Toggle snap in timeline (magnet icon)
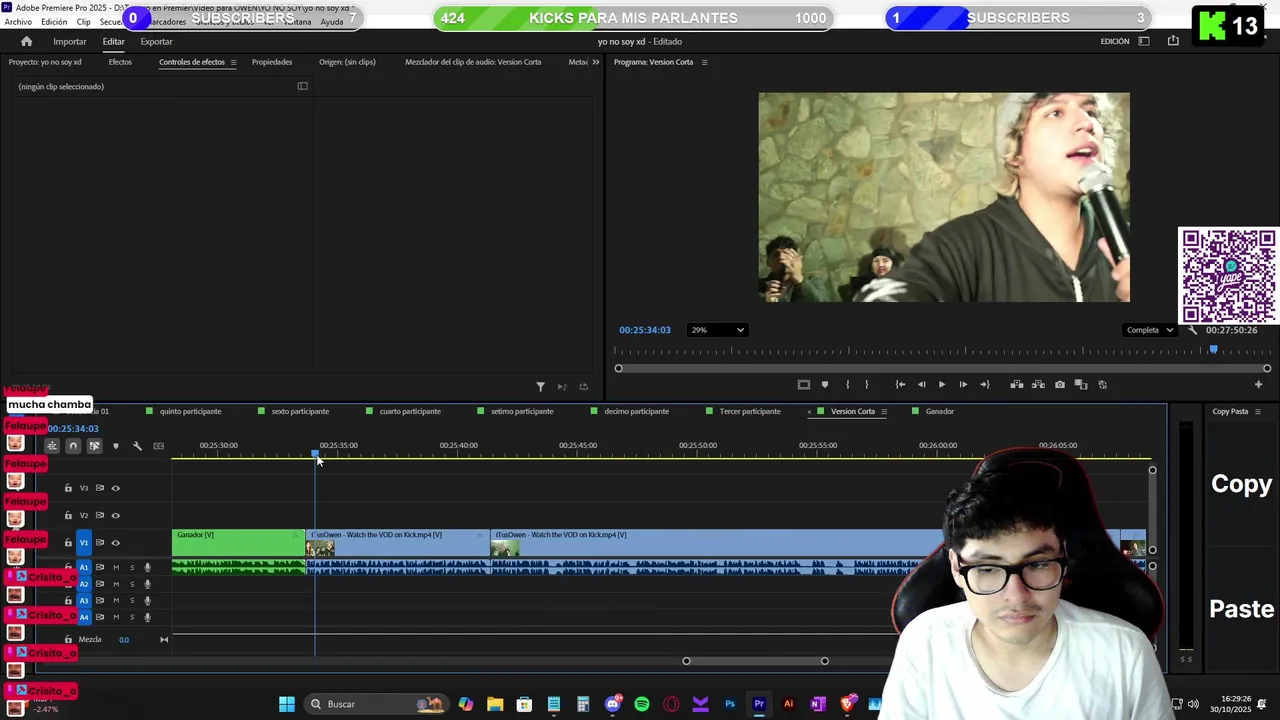 click(x=73, y=446)
